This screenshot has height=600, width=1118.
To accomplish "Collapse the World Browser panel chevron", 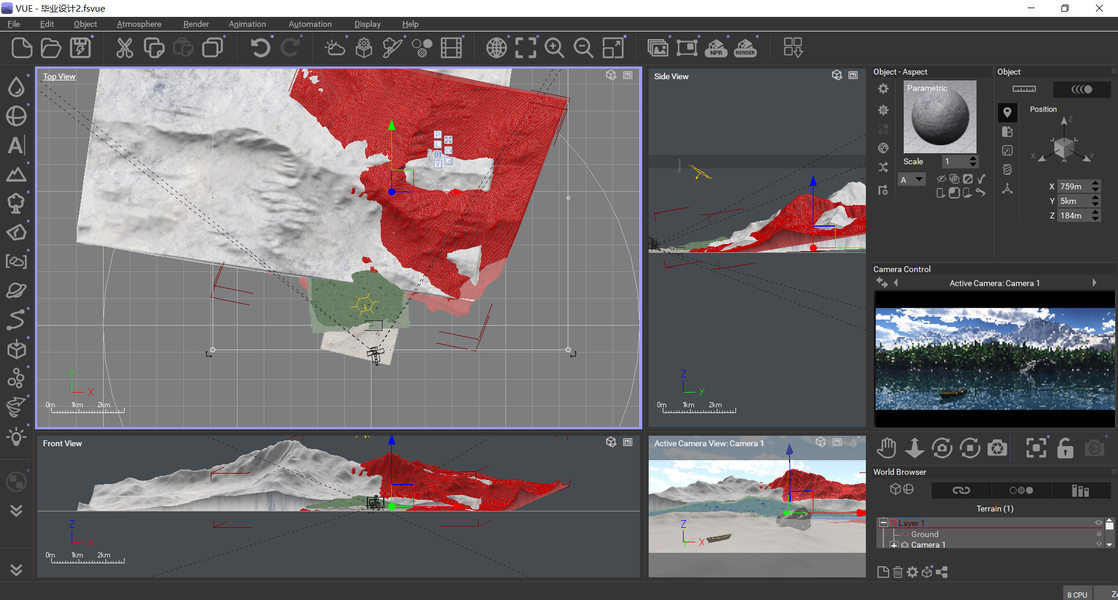I will click(1113, 472).
